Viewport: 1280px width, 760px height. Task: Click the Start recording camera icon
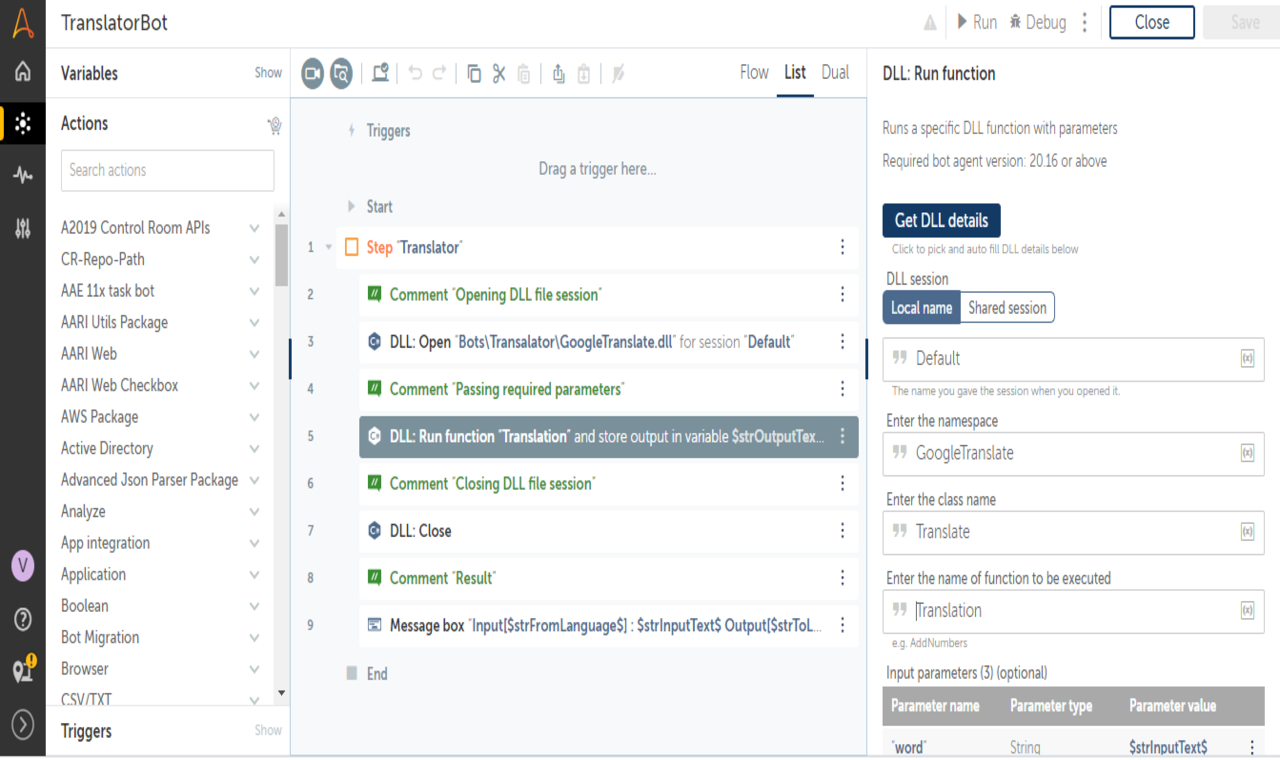313,73
